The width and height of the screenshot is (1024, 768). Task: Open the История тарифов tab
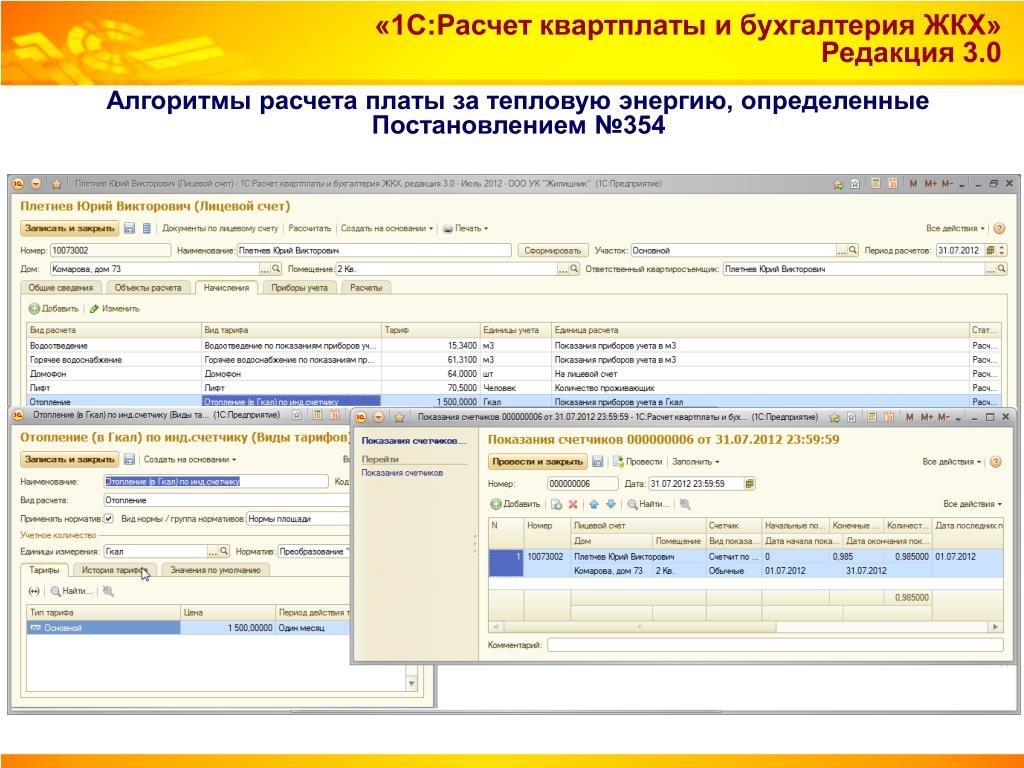(114, 570)
